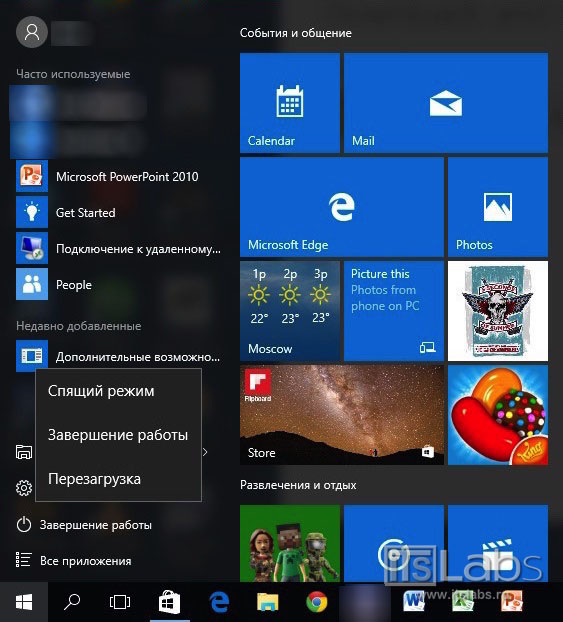
Task: Choose Перезагрузка from power menu
Action: pyautogui.click(x=119, y=479)
